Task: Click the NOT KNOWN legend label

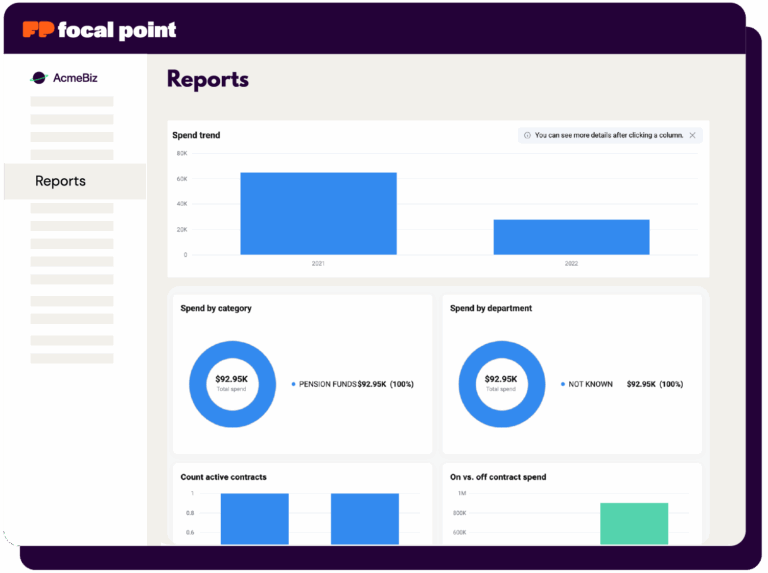Action: [590, 384]
